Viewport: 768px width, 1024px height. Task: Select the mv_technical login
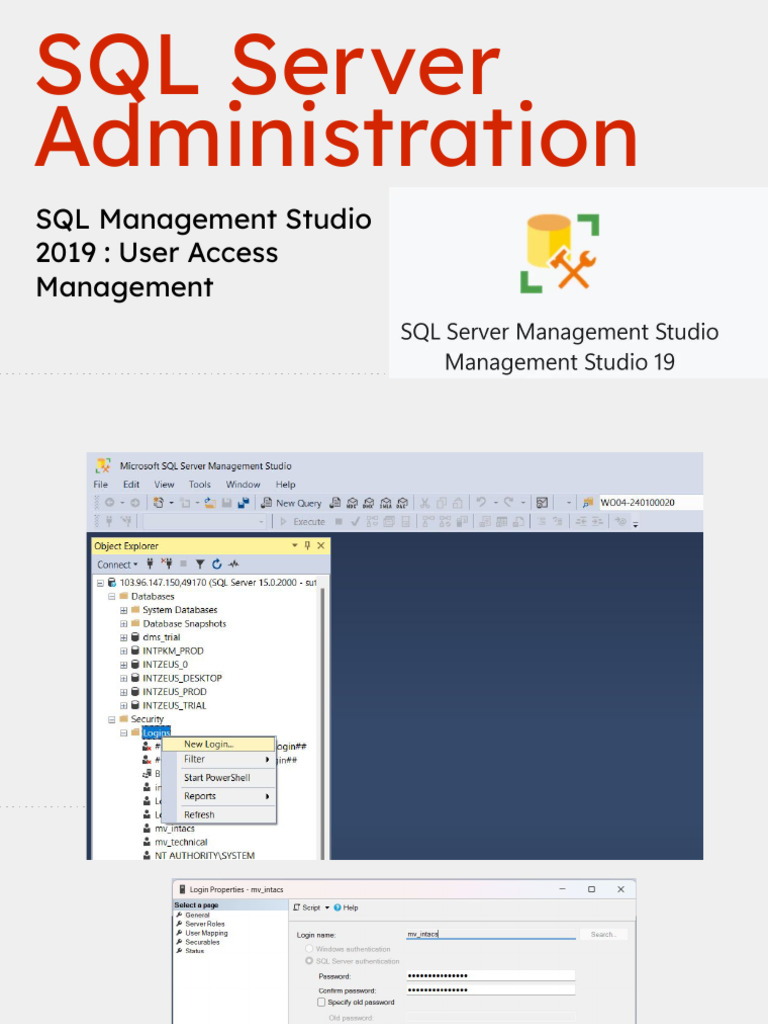pos(175,842)
